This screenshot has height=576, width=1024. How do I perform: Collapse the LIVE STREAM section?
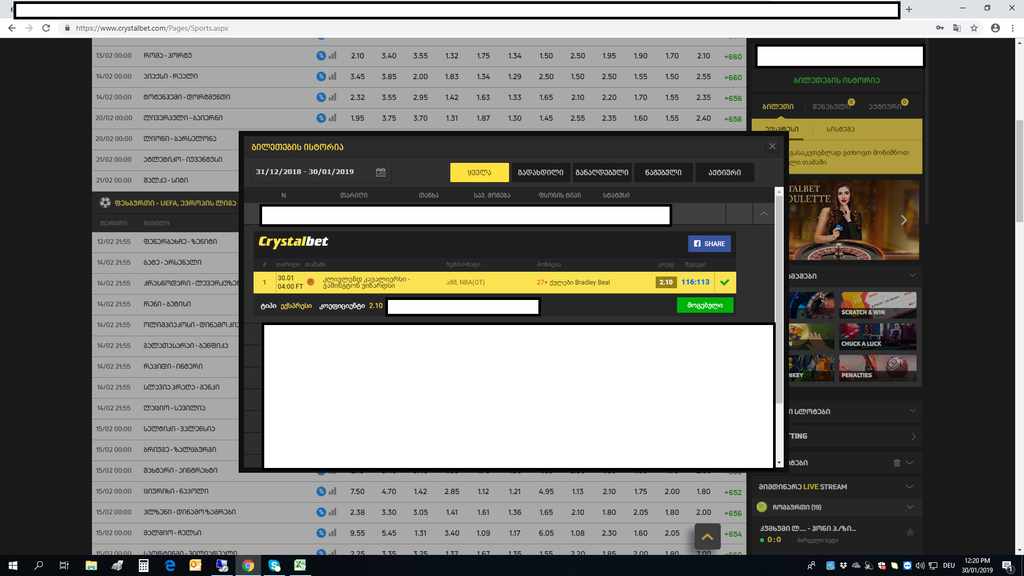910,487
